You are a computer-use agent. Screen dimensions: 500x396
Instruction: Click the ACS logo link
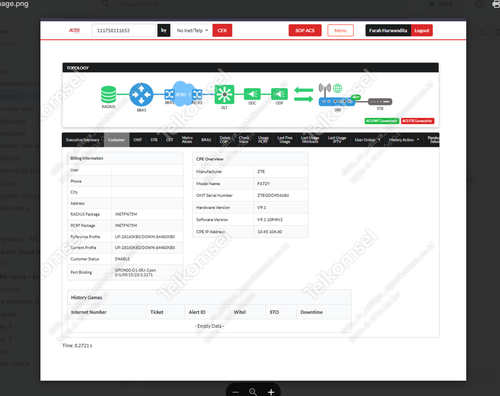[74, 30]
